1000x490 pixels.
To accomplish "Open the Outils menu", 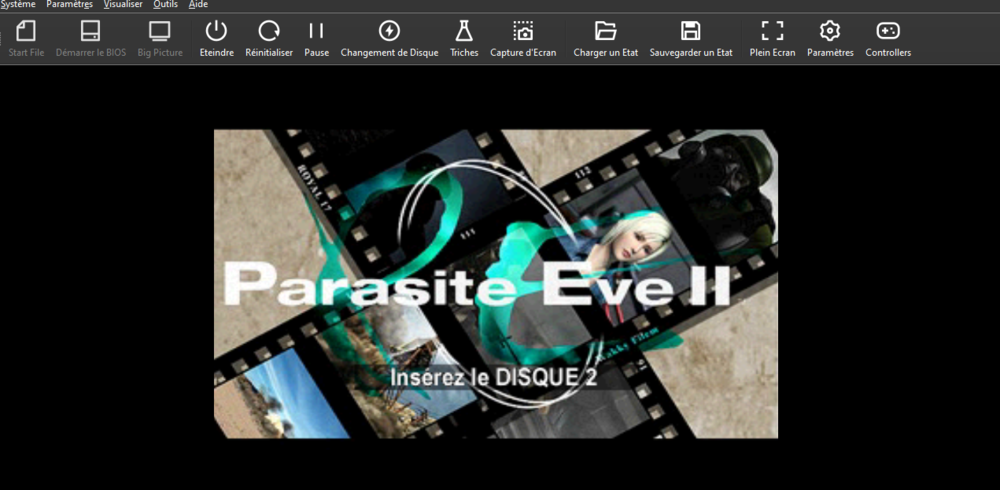I will coord(165,5).
